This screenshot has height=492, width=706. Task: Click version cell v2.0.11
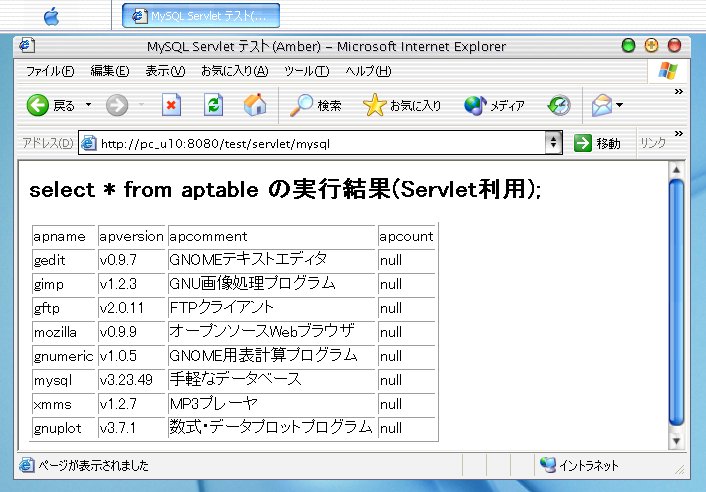point(131,308)
